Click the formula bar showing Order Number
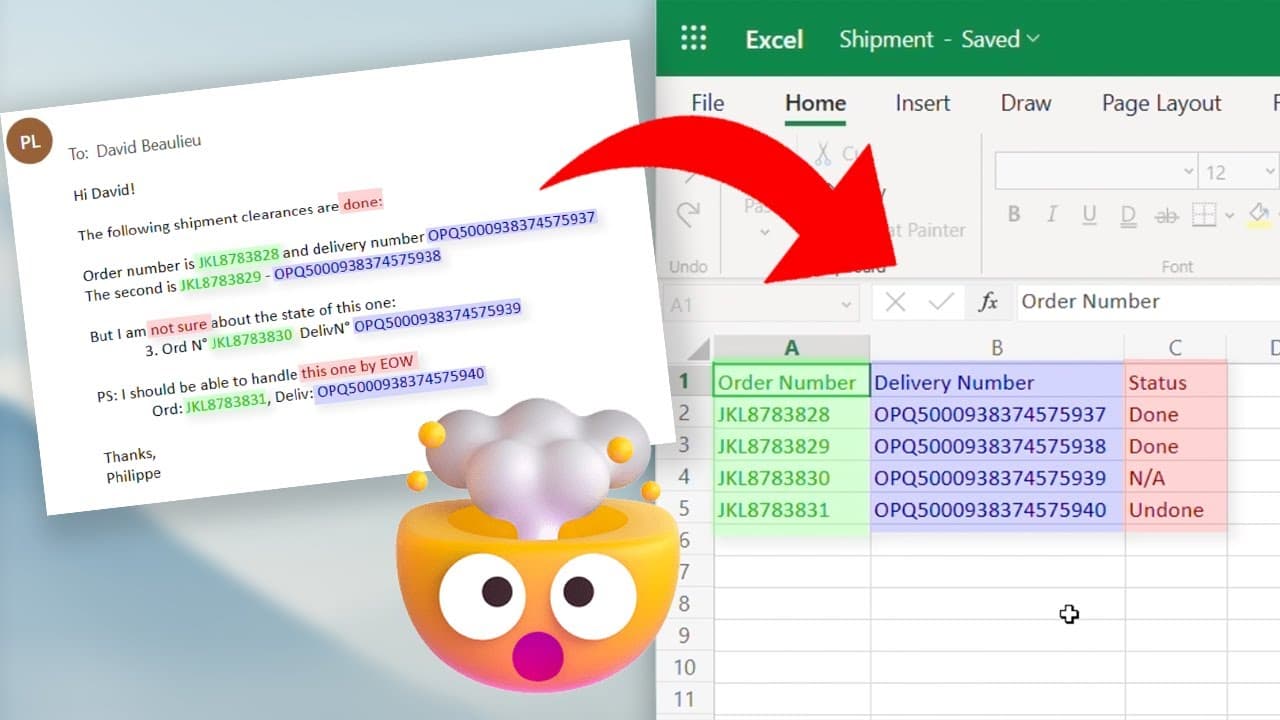Image resolution: width=1280 pixels, height=720 pixels. [x=1148, y=302]
